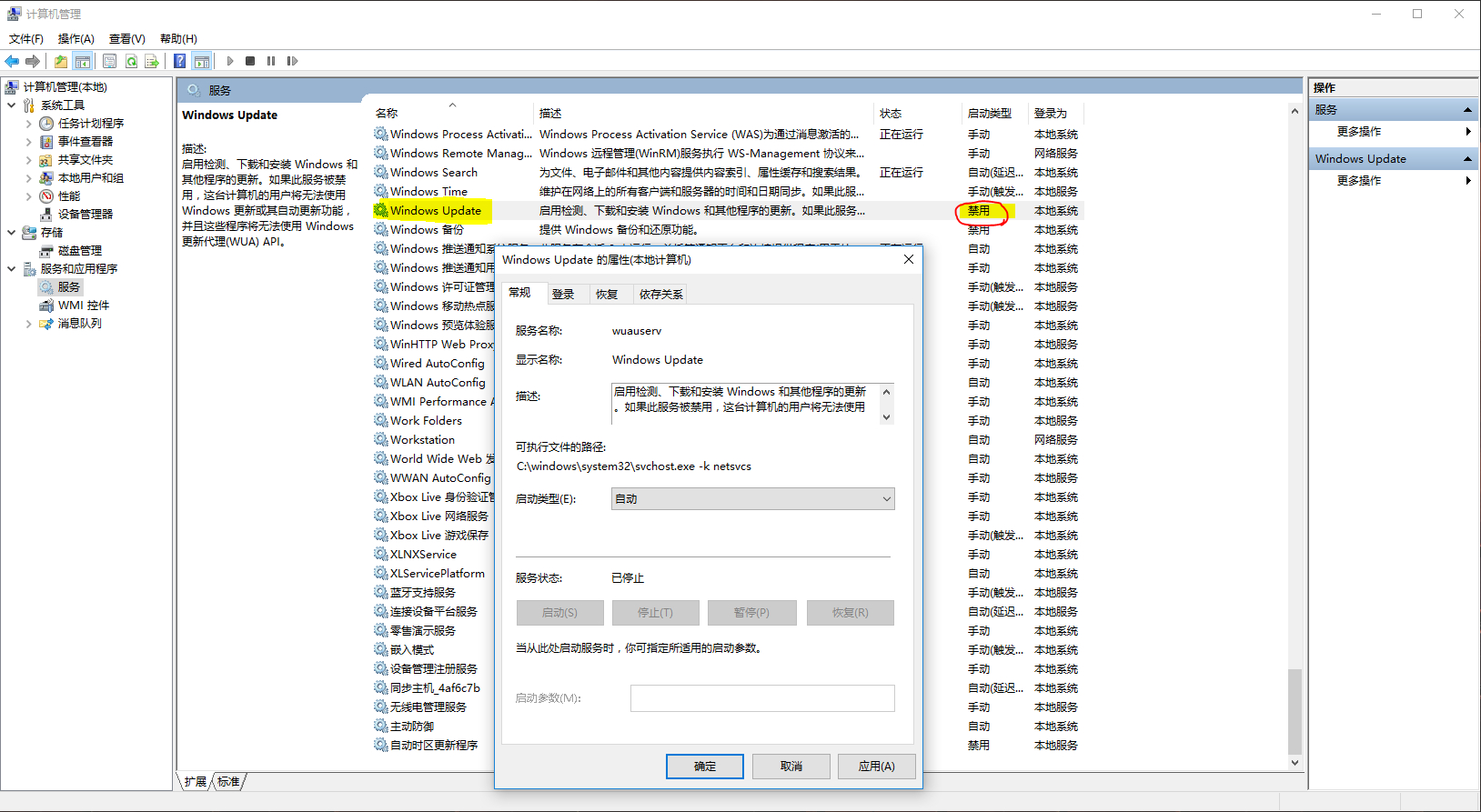Collapse the Windows Update section in 操作 pane
Screen dimensions: 1481x812
click(x=1467, y=159)
